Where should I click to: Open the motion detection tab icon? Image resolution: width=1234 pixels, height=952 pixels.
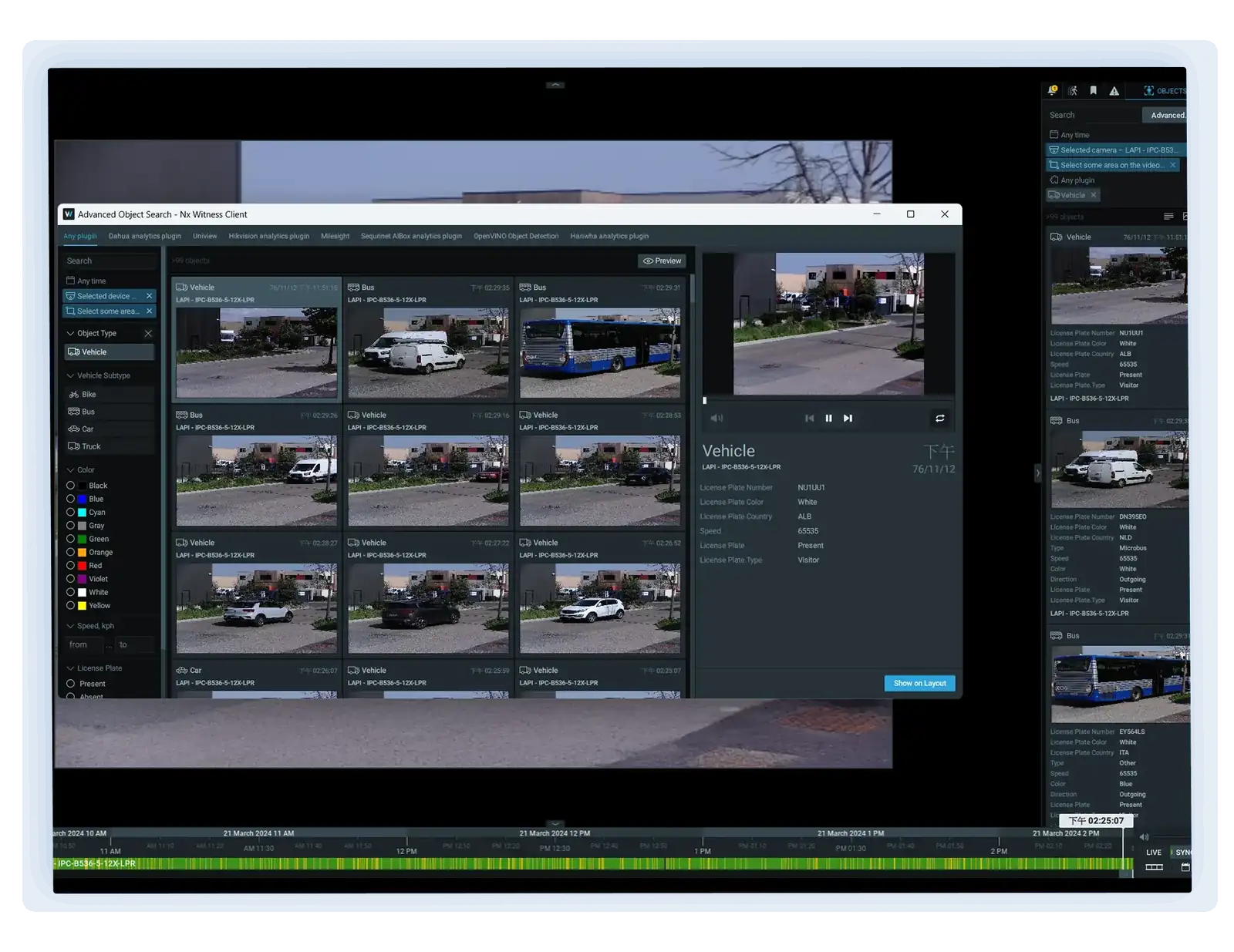1073,90
